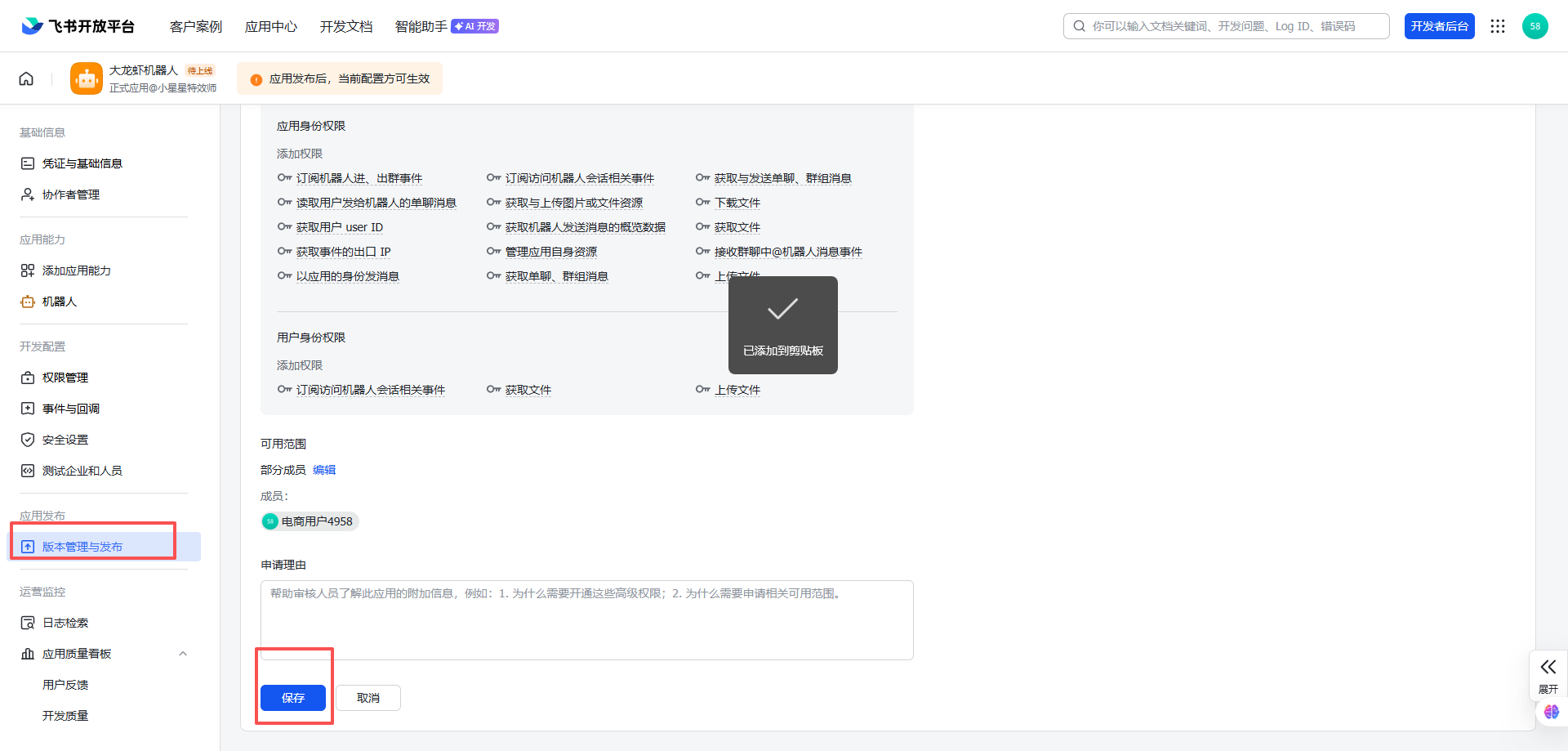The image size is (1568, 751).
Task: Click the orange robot app icon
Action: (x=87, y=78)
